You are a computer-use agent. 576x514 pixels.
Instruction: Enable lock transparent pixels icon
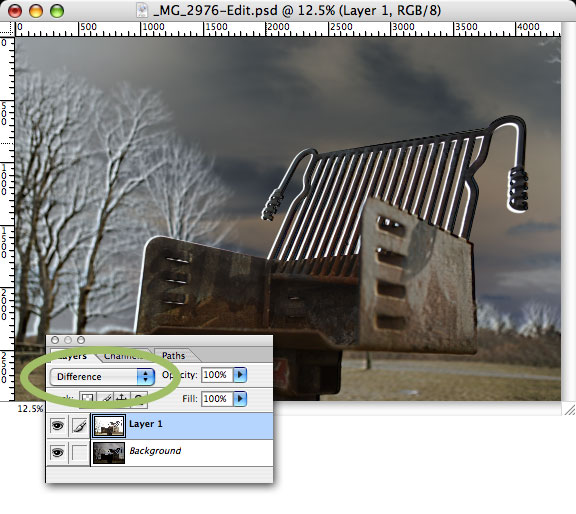[87, 399]
